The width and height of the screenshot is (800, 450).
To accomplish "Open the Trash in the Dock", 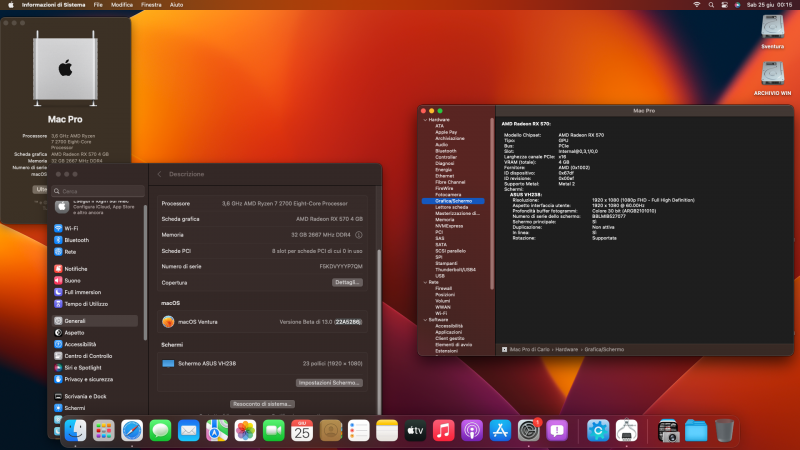I will click(x=724, y=431).
